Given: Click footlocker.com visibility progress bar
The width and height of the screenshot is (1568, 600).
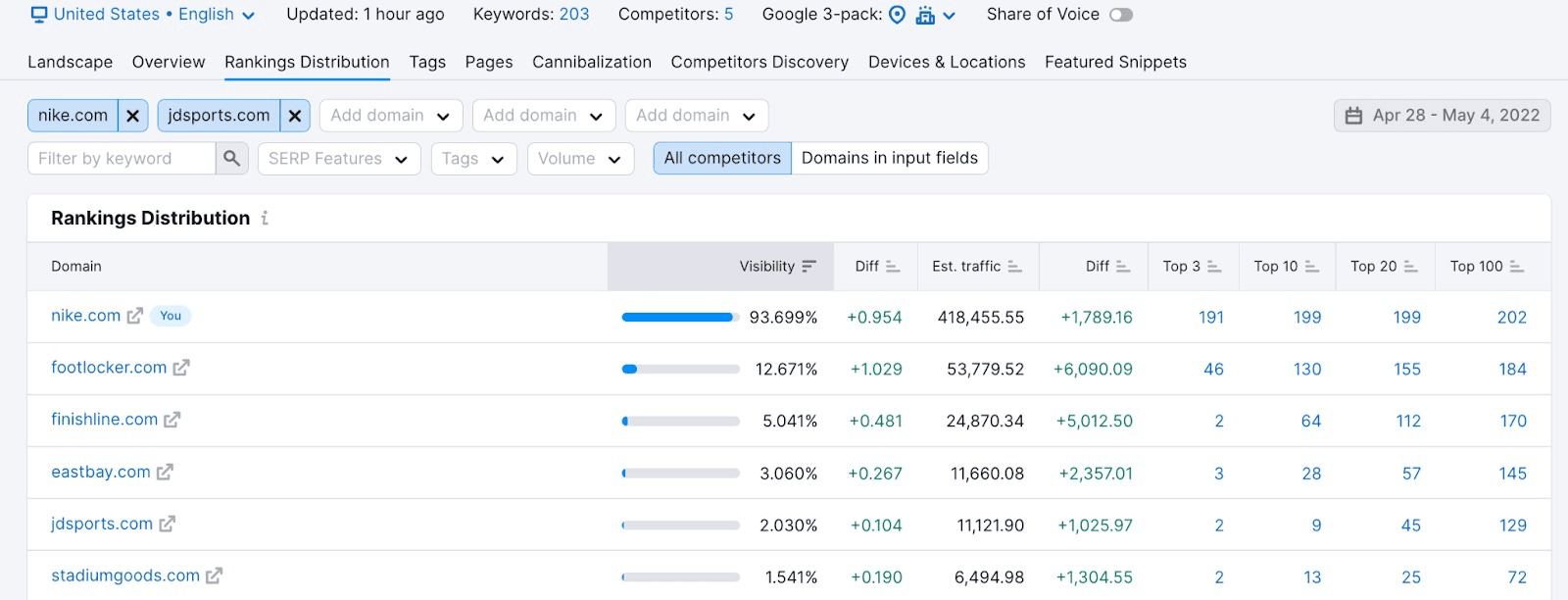Looking at the screenshot, I should click(681, 369).
